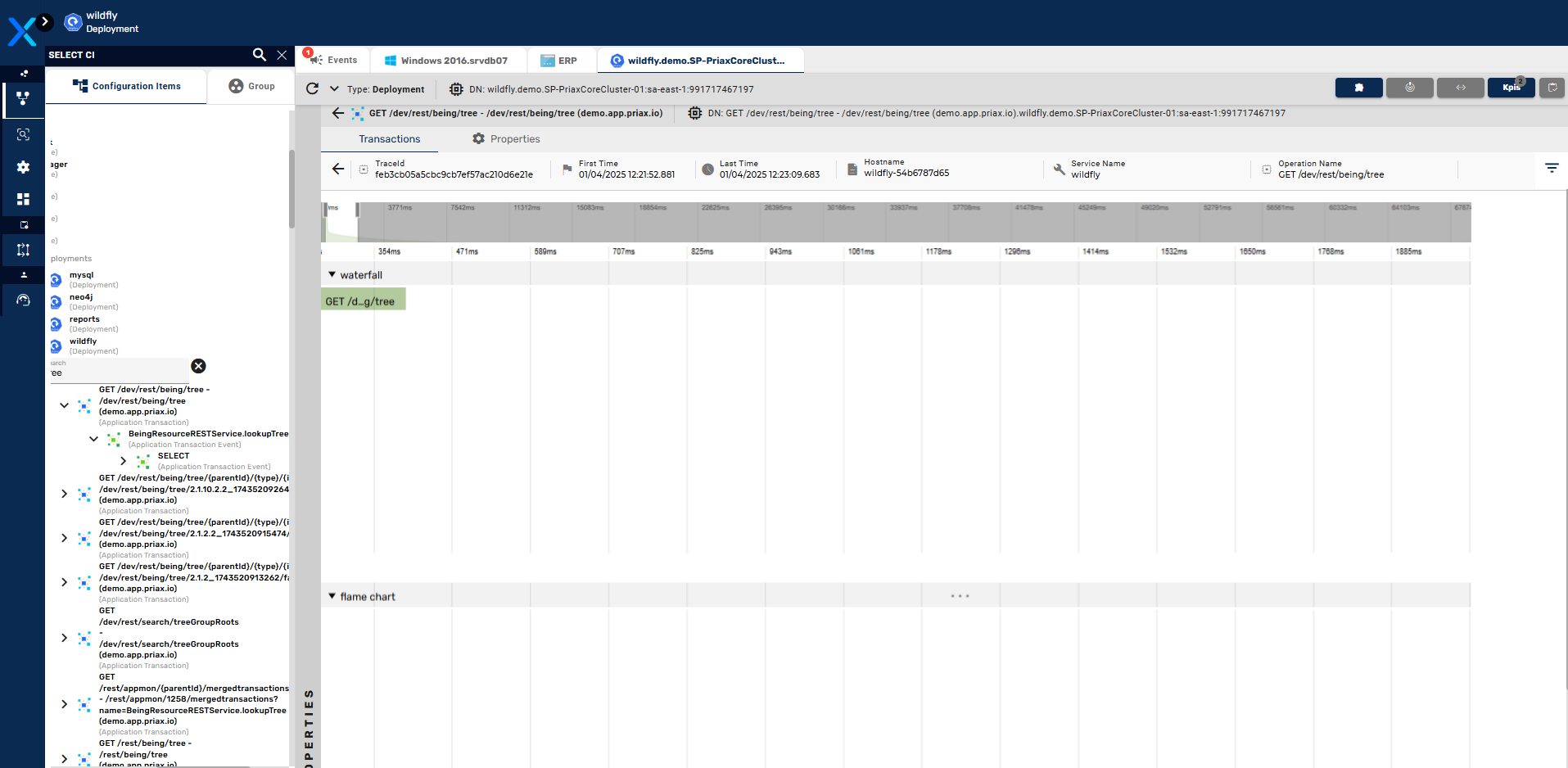Clear the tree search with the X icon
Screen dimensions: 1568x768
198,366
